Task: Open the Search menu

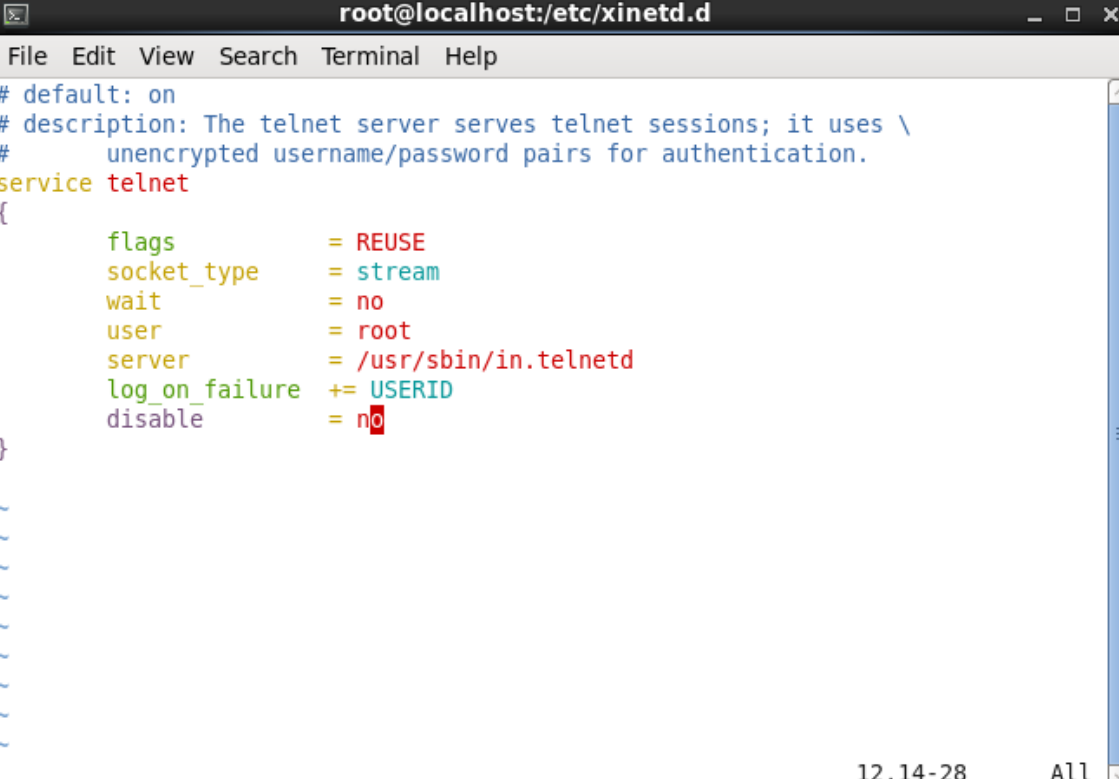Action: click(x=258, y=56)
